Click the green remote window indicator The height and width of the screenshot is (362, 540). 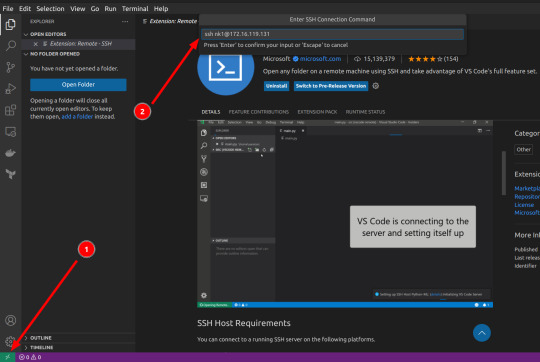(8, 357)
